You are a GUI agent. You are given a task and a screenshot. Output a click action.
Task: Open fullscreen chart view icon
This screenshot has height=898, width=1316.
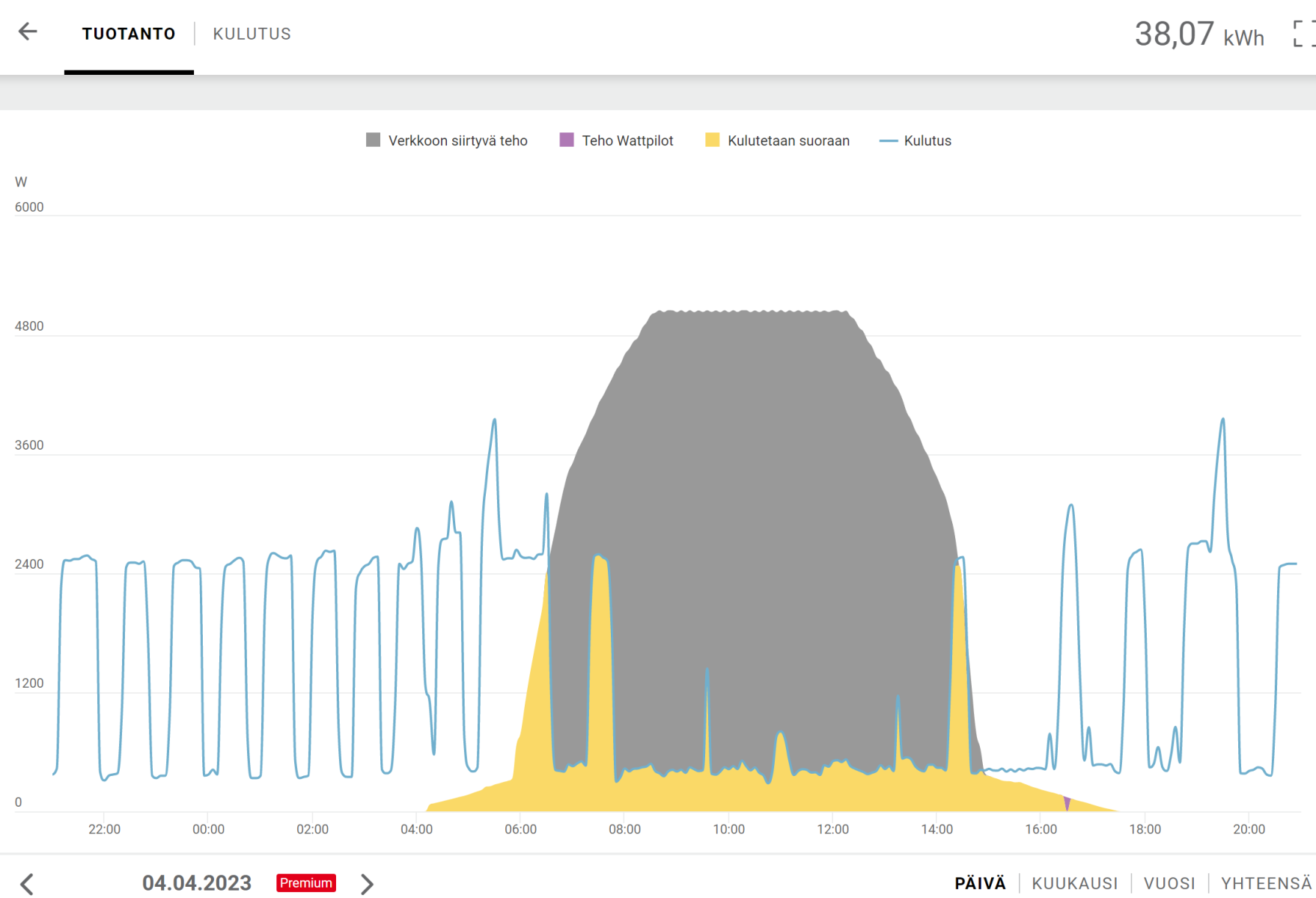pyautogui.click(x=1303, y=34)
